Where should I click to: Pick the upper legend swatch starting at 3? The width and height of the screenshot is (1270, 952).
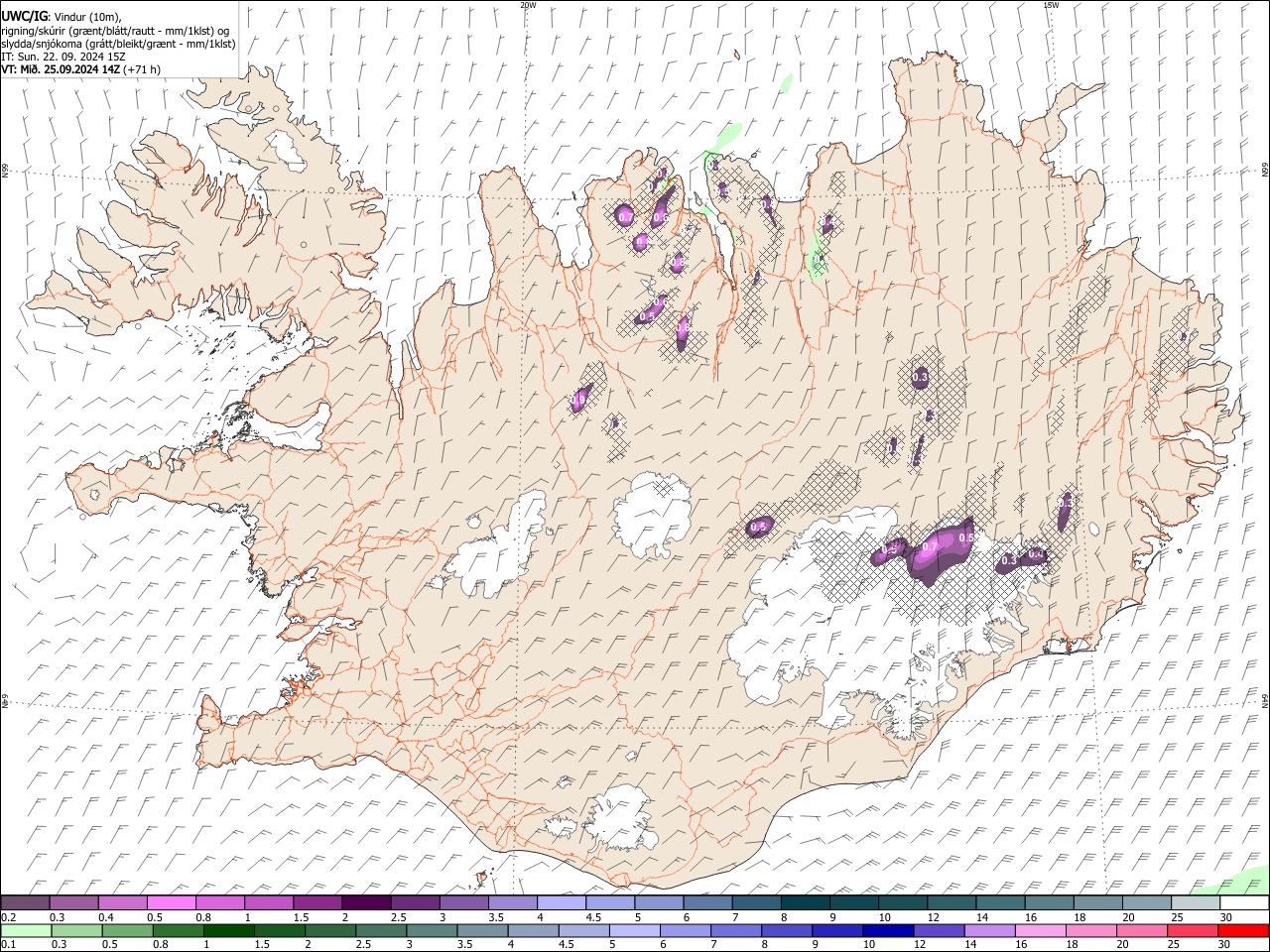coord(463,902)
